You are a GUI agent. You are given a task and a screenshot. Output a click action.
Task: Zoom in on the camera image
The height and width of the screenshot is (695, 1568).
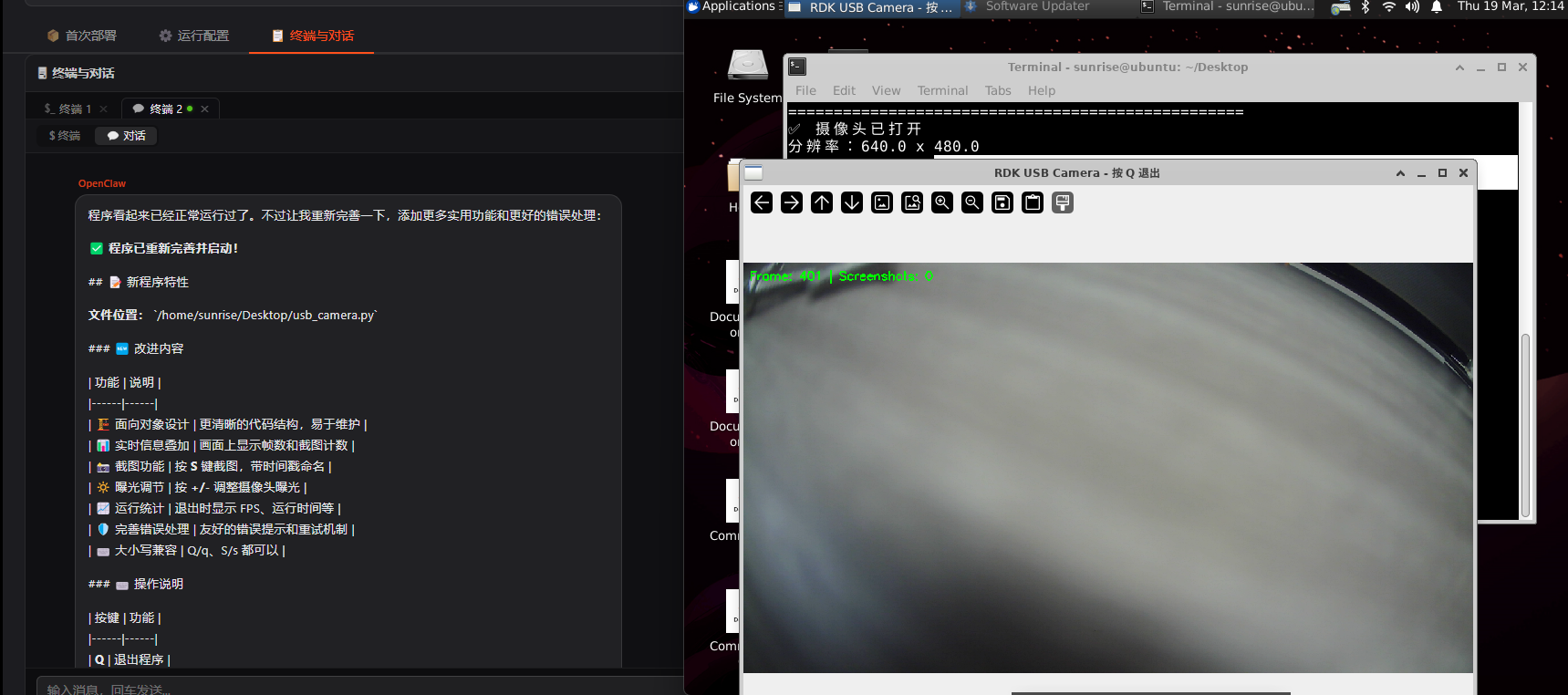tap(942, 202)
